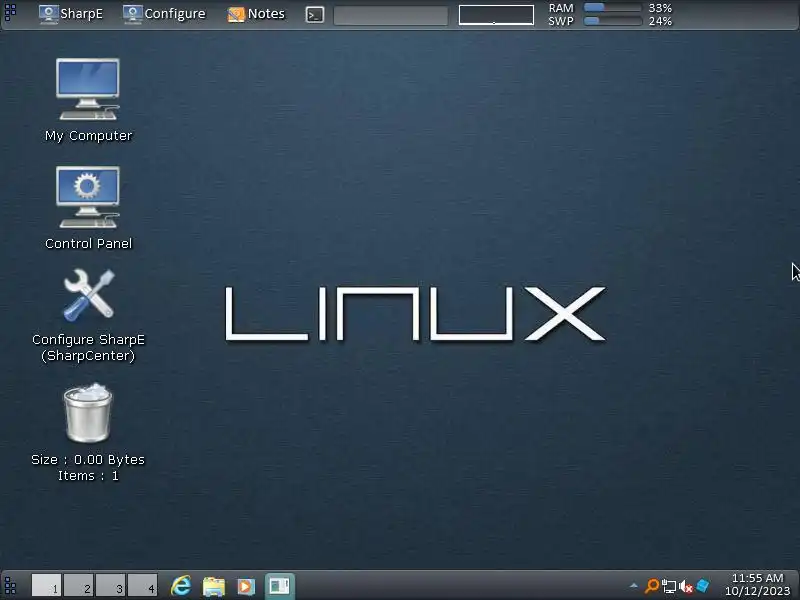Click the grid dots icon at top-left corner
The width and height of the screenshot is (800, 600).
click(10, 12)
